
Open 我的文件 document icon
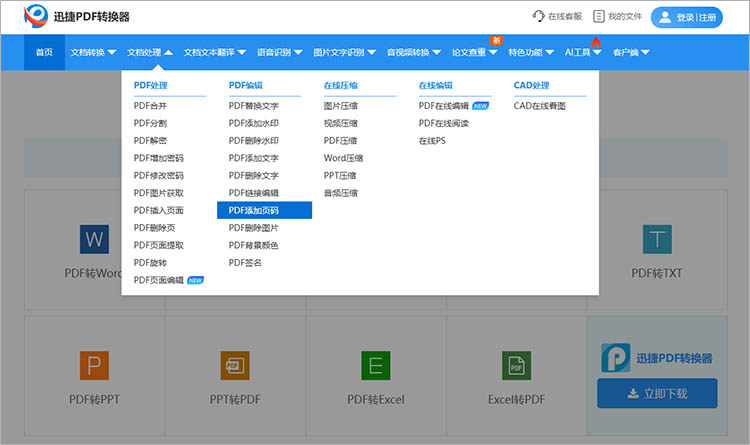[x=599, y=16]
